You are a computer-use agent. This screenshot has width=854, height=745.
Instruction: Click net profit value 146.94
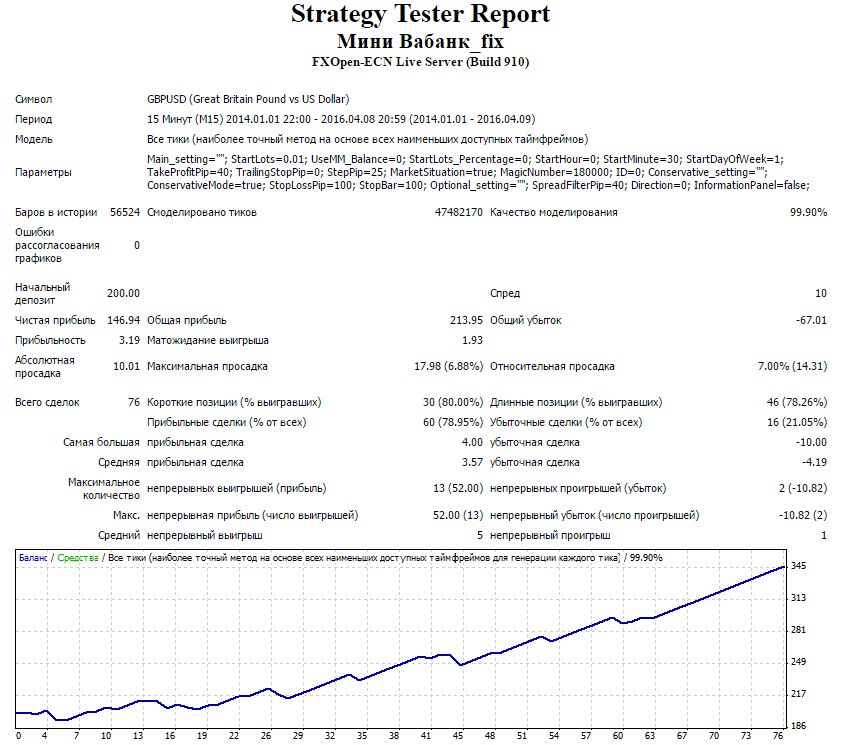tap(123, 320)
